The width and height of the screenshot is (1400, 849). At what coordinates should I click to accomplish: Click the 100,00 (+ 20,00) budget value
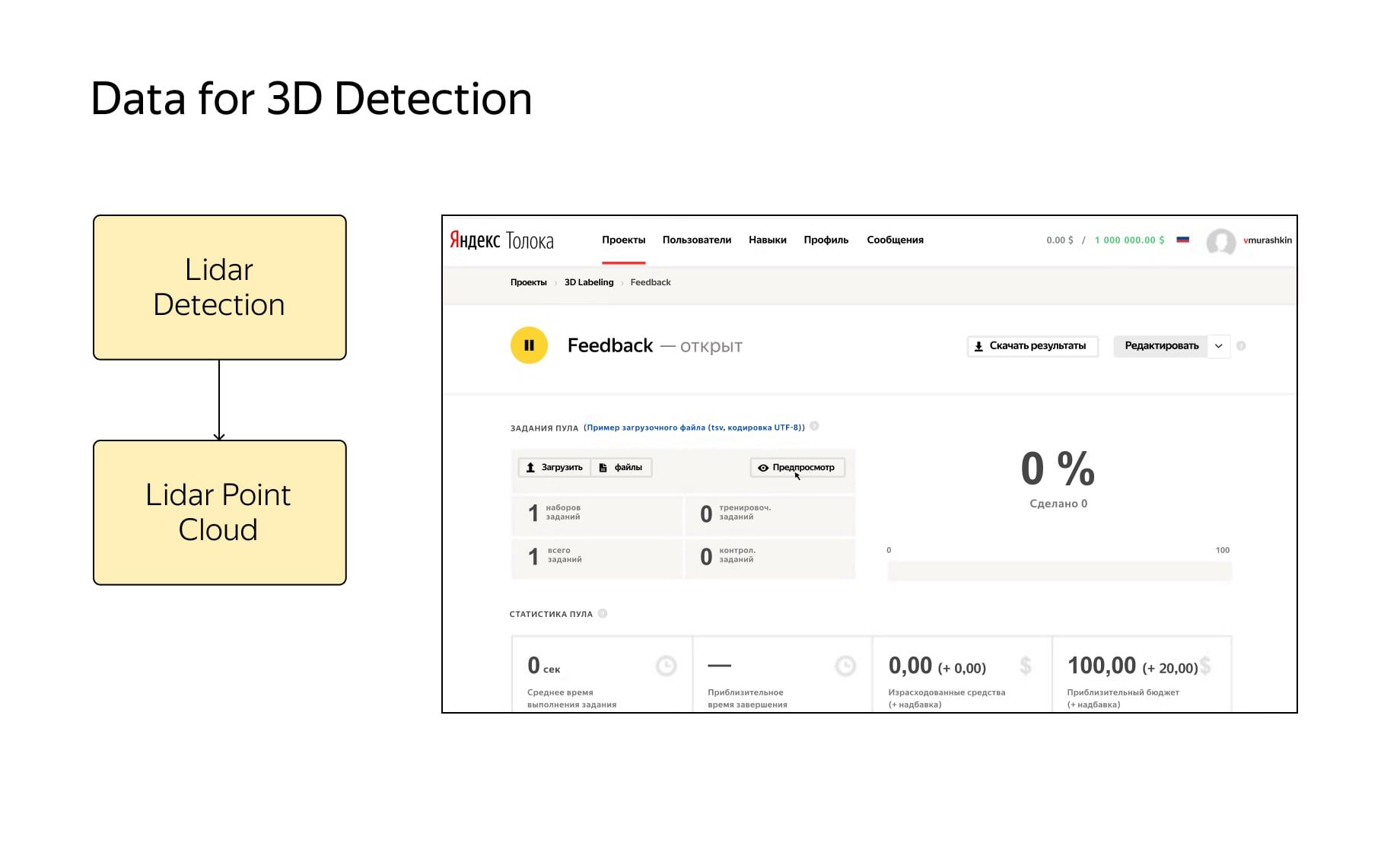click(x=1132, y=666)
